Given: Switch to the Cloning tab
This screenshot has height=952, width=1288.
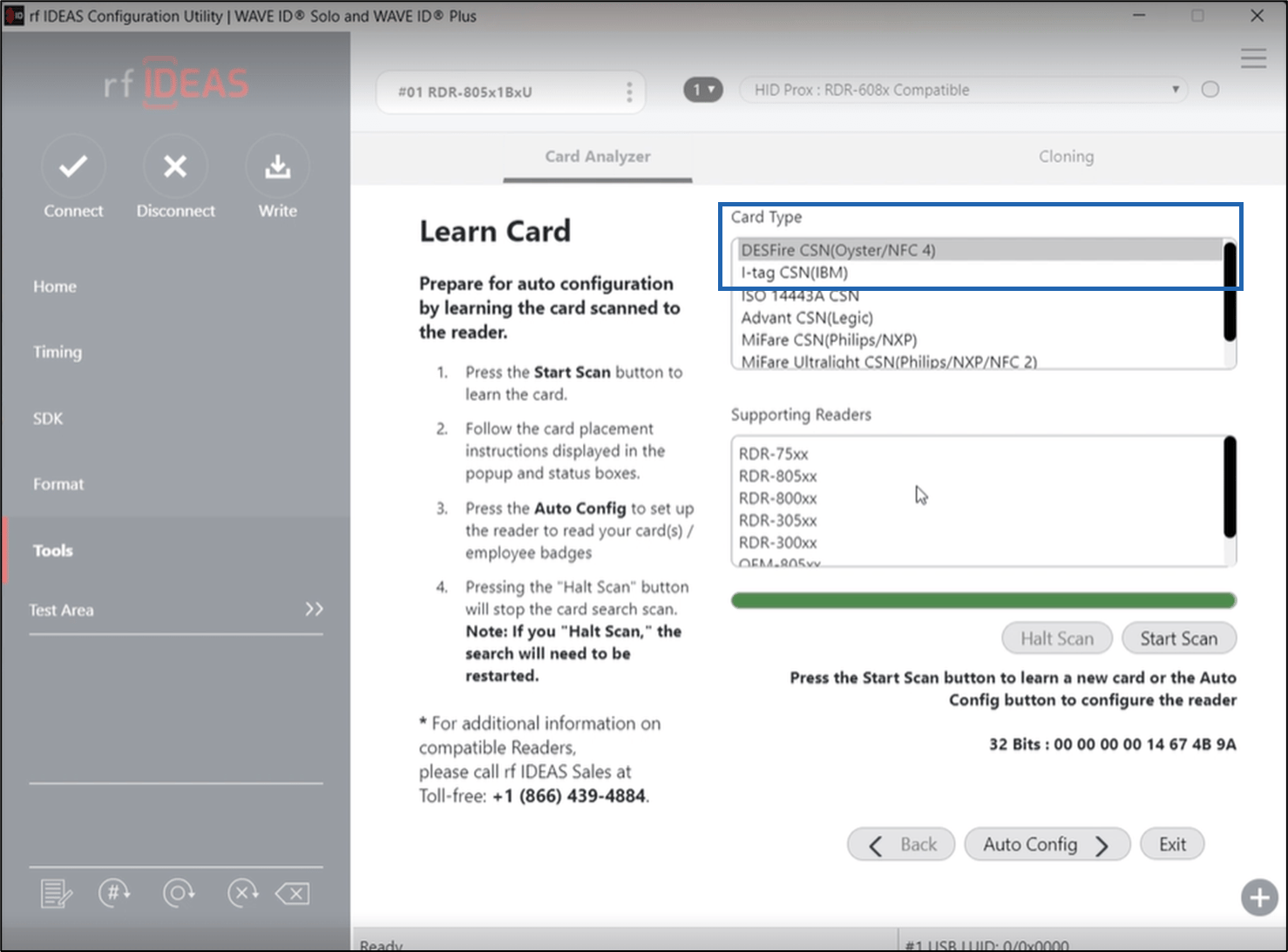Looking at the screenshot, I should tap(1066, 157).
